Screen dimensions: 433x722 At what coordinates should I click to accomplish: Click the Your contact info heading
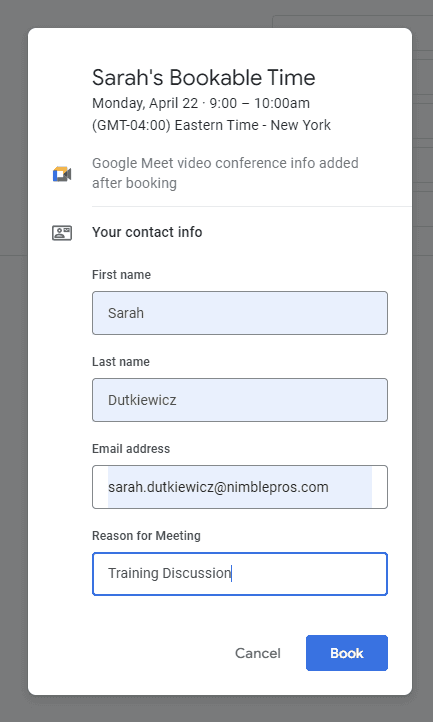147,232
